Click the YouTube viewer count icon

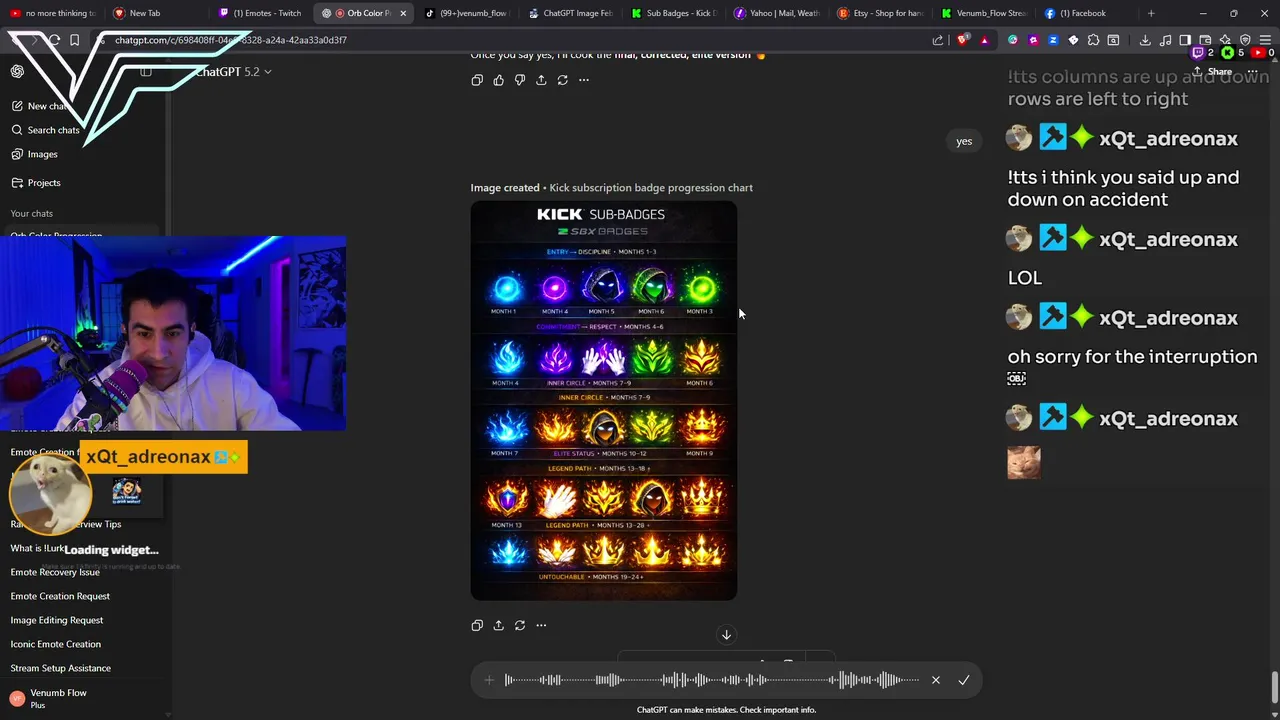[x=1260, y=53]
